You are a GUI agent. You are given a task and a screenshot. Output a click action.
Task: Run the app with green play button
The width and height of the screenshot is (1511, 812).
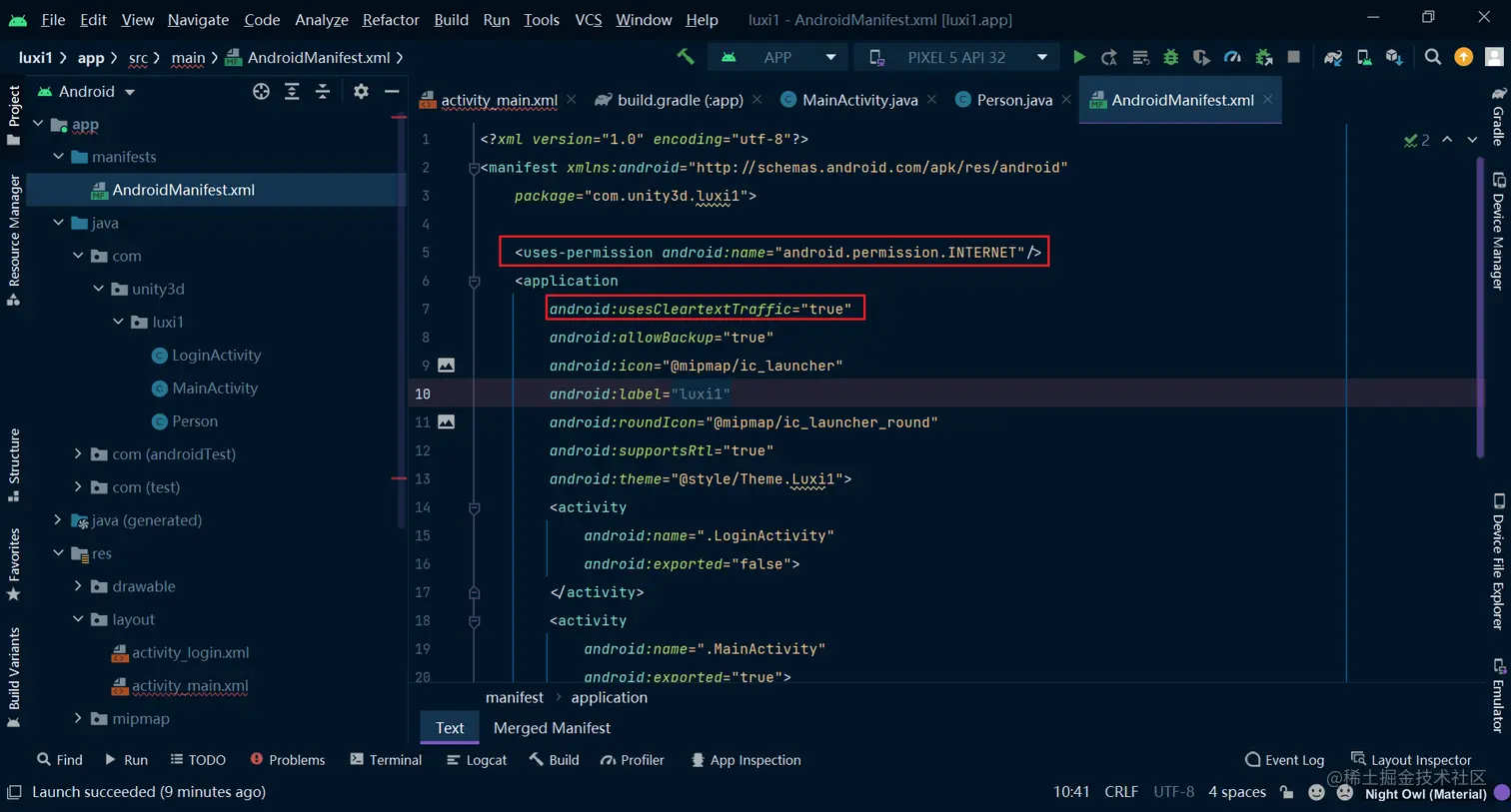coord(1079,57)
